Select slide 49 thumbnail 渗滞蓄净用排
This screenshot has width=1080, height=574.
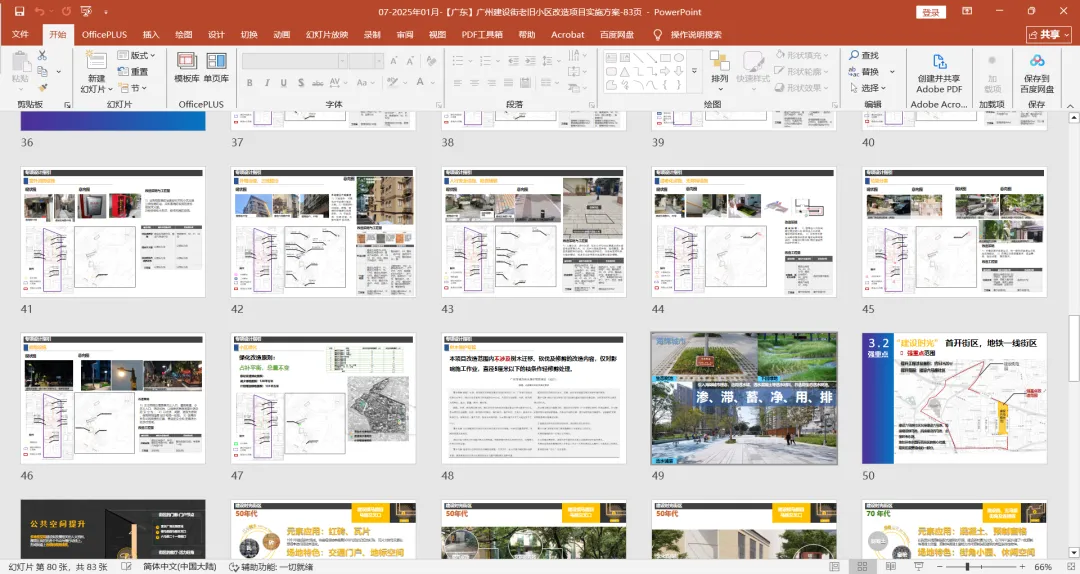[x=744, y=398]
